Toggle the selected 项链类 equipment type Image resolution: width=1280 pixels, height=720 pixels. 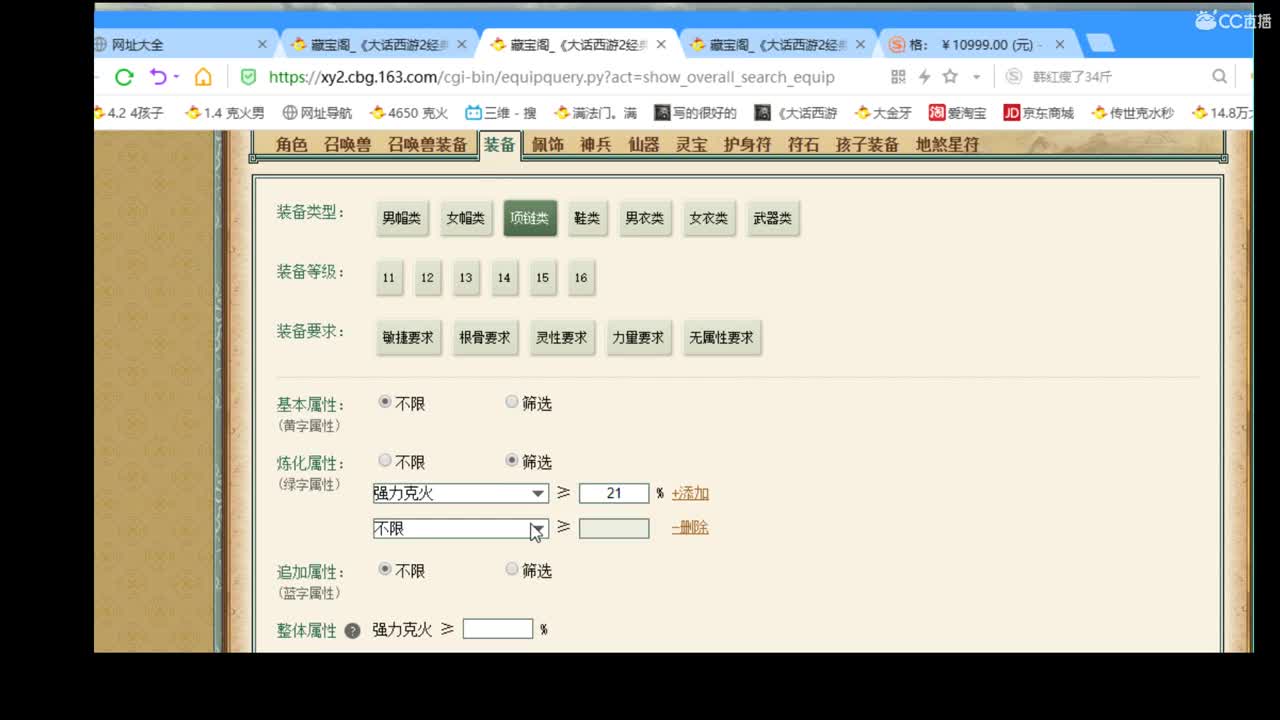530,218
